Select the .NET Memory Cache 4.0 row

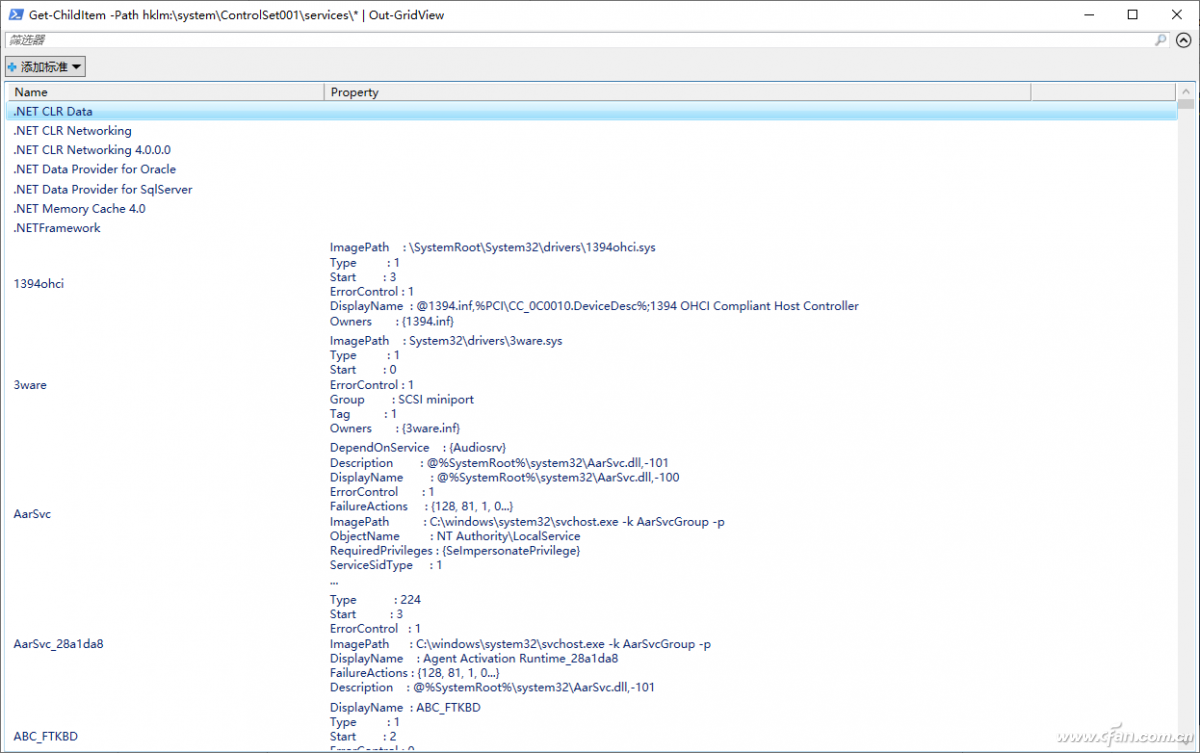(79, 209)
